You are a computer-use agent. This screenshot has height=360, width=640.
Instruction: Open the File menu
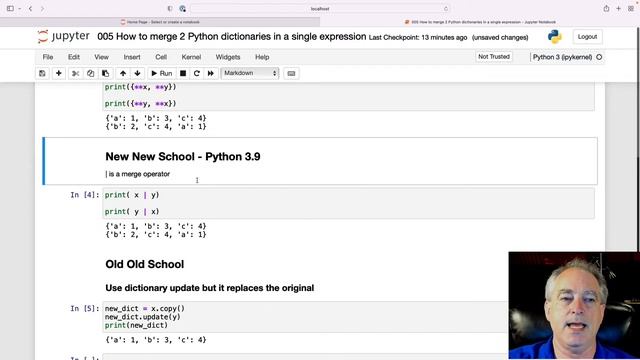48,57
